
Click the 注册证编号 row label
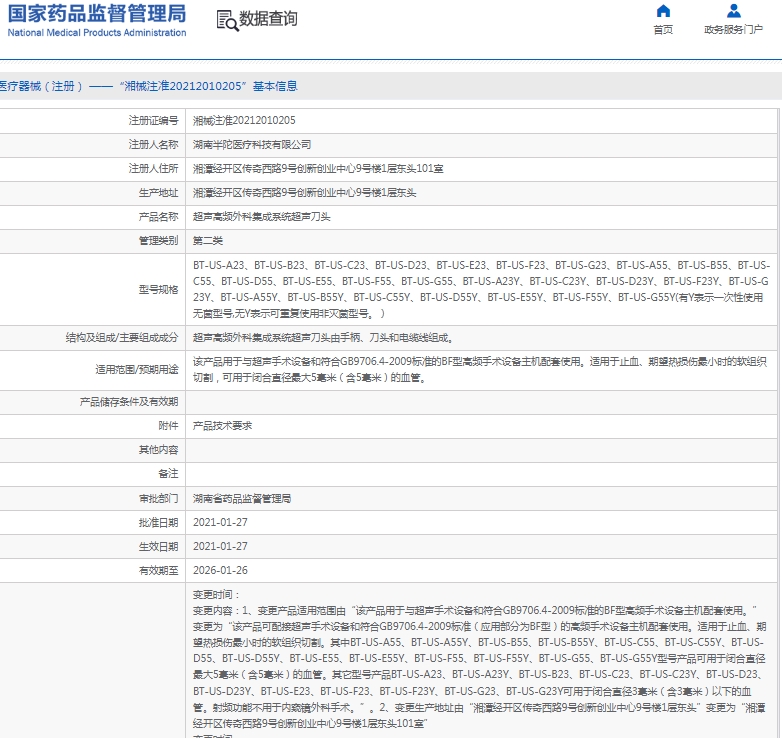click(153, 121)
